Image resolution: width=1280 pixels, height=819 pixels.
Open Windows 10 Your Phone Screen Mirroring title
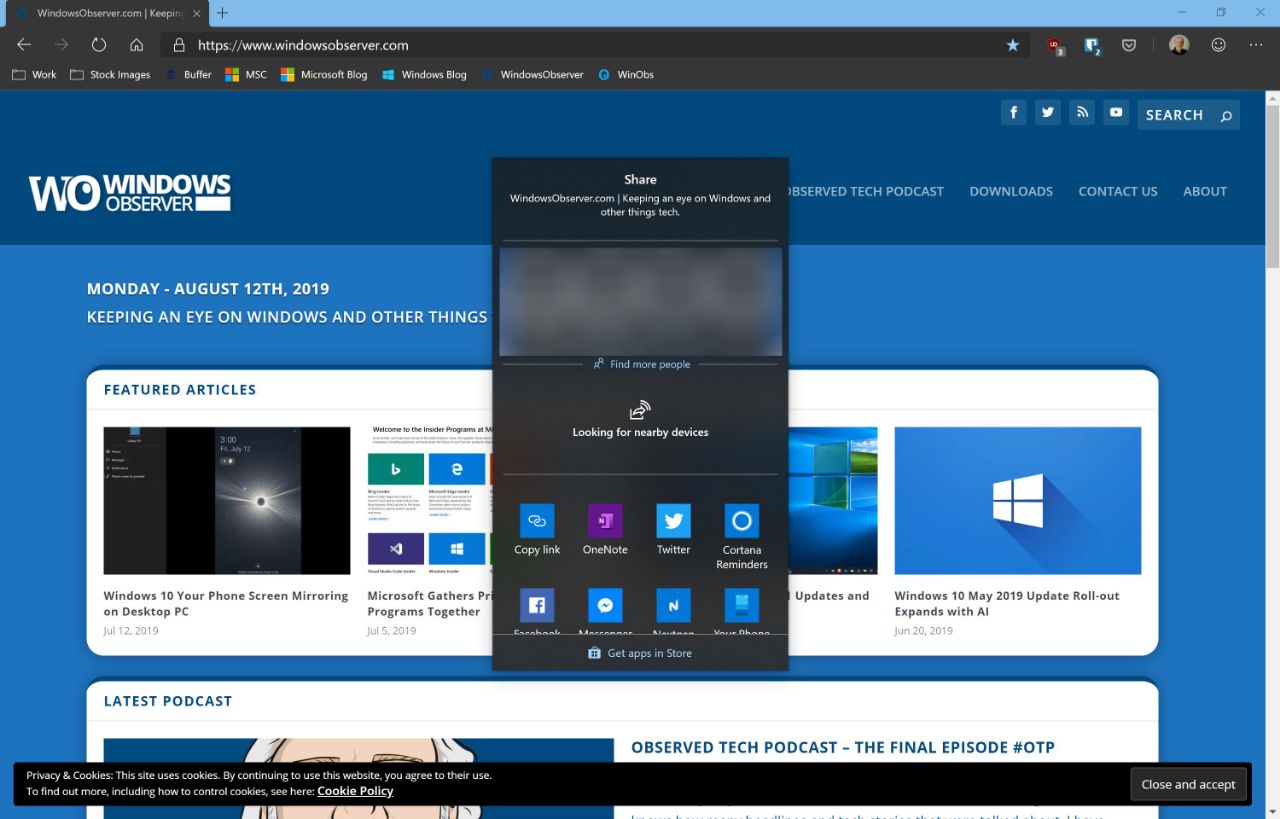pos(226,603)
